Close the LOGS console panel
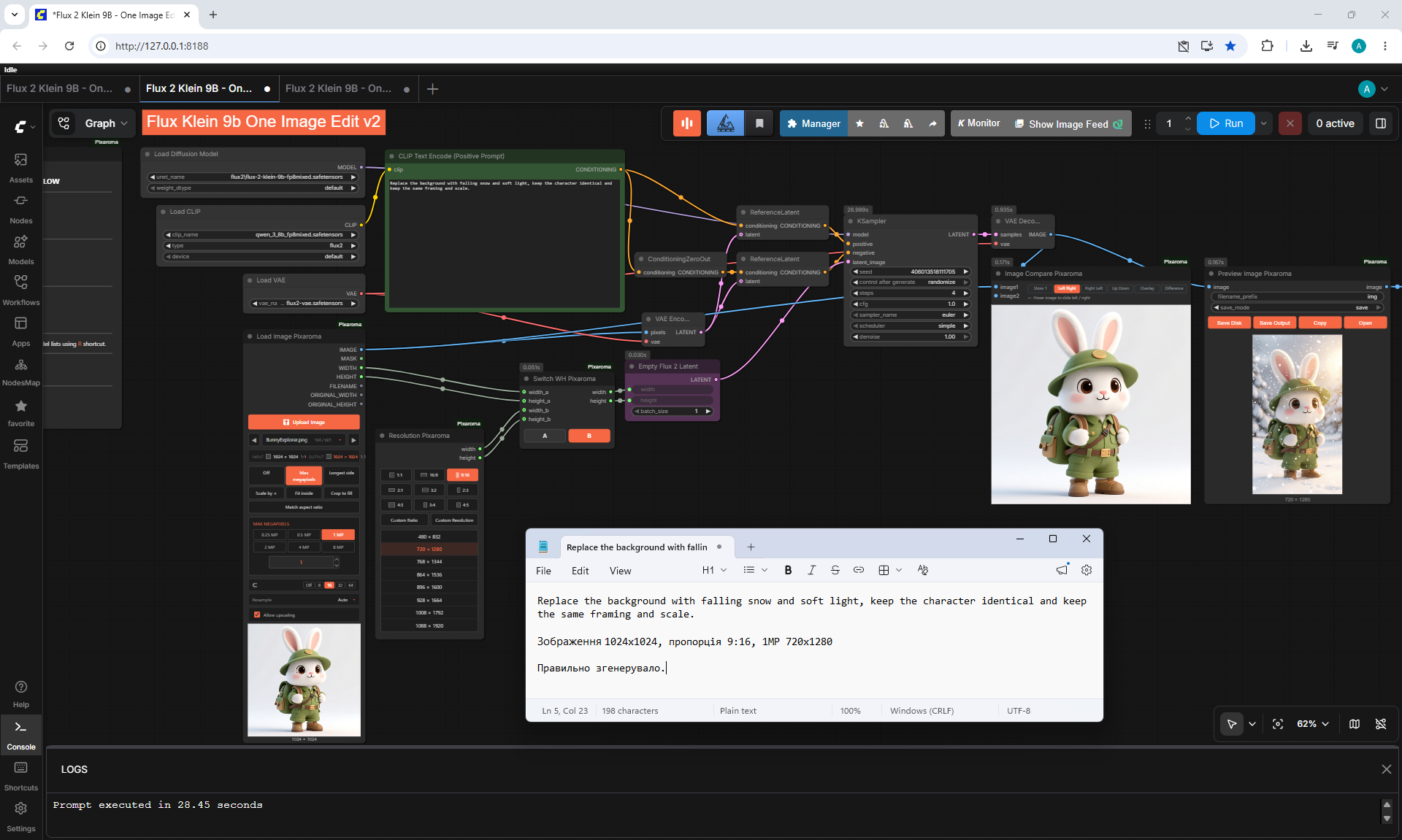The height and width of the screenshot is (840, 1402). (x=1386, y=769)
